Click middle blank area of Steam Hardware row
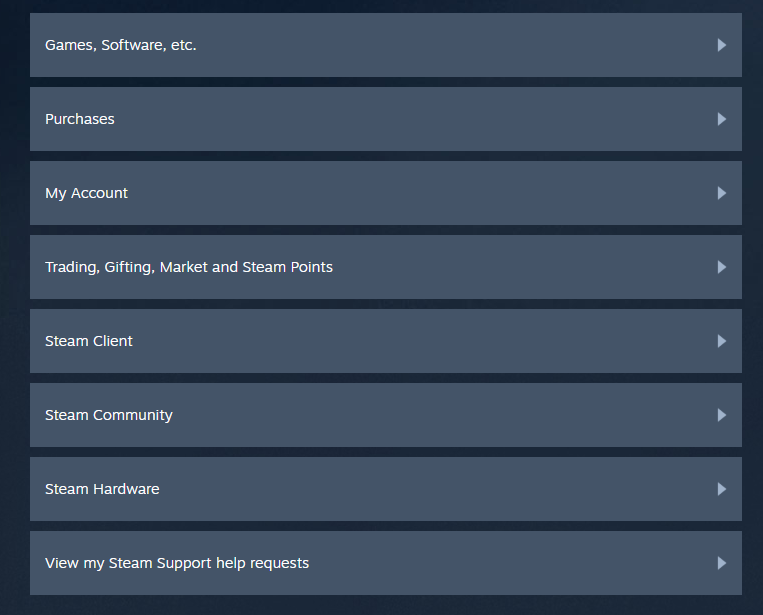 (386, 489)
